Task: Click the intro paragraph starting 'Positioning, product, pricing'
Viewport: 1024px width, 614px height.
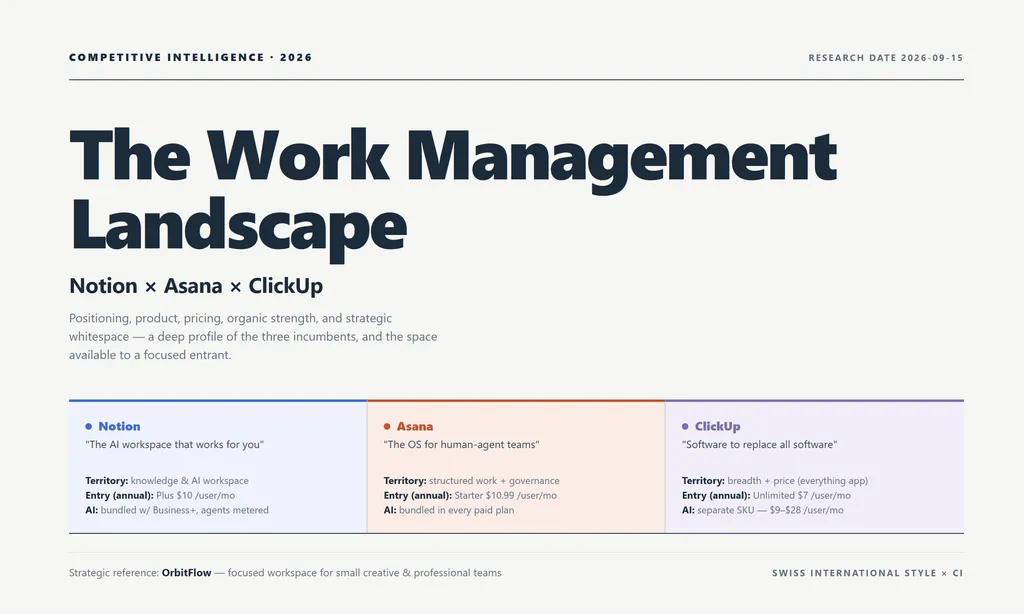Action: point(253,336)
